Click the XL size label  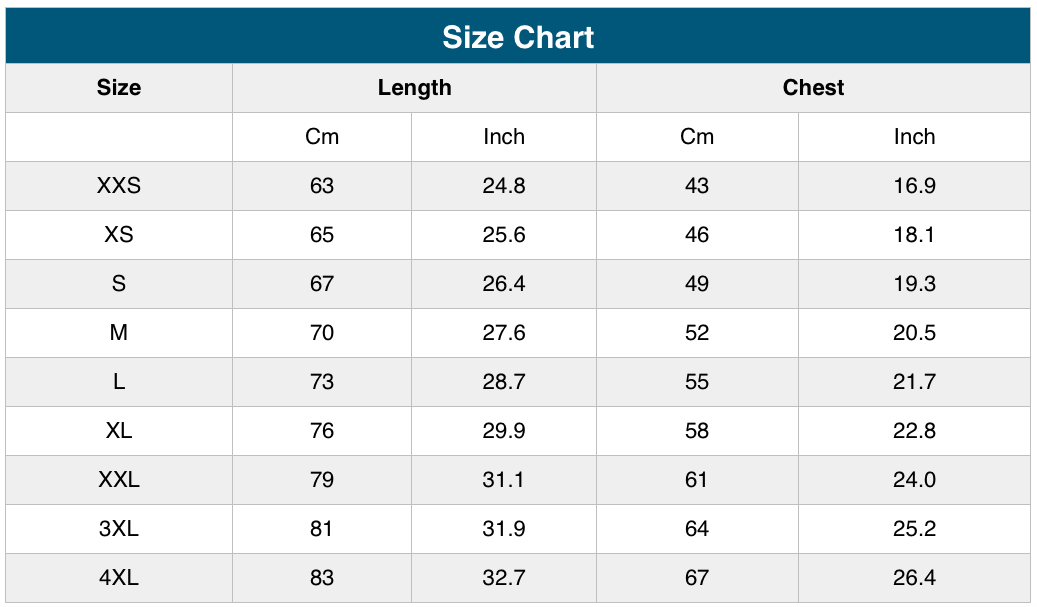click(x=119, y=431)
